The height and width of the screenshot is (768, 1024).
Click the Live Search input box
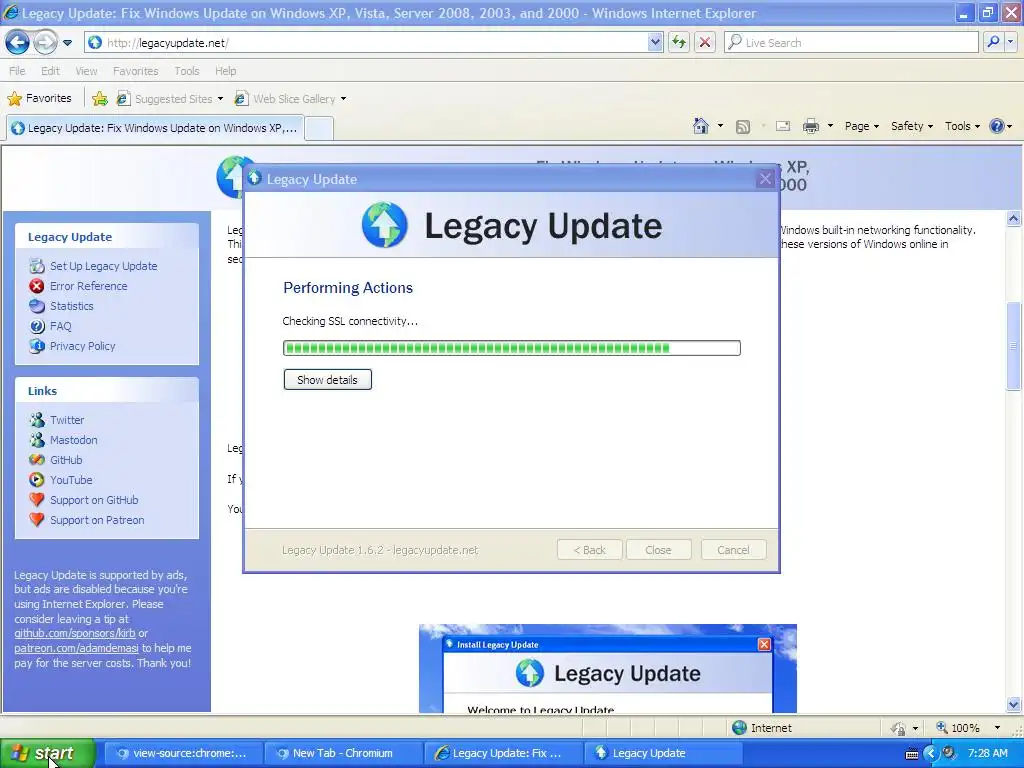[851, 42]
